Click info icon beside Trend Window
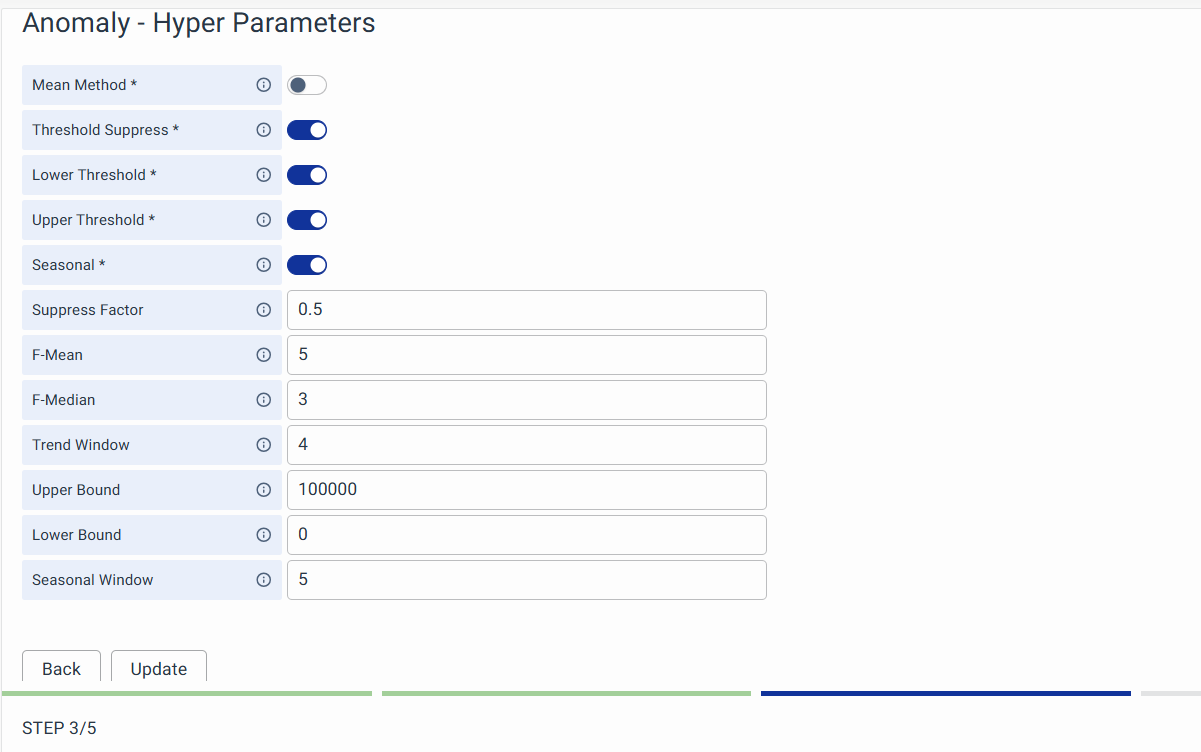Screen dimensions: 1201x752 click(264, 445)
